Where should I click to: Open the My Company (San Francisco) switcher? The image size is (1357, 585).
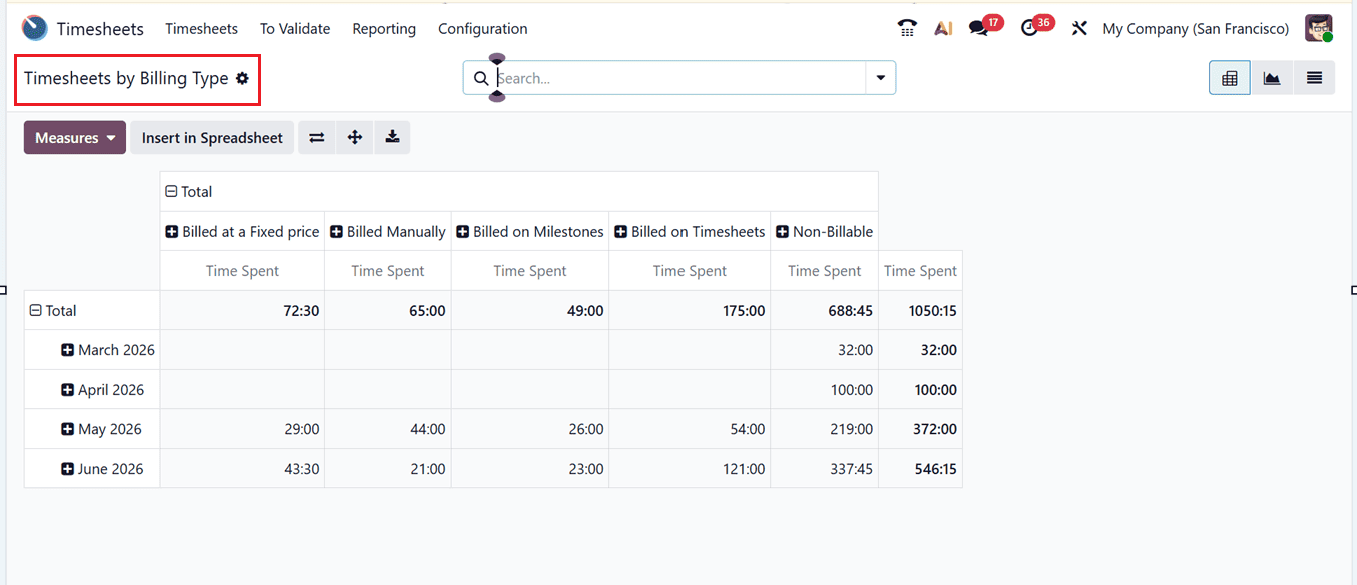[1196, 29]
